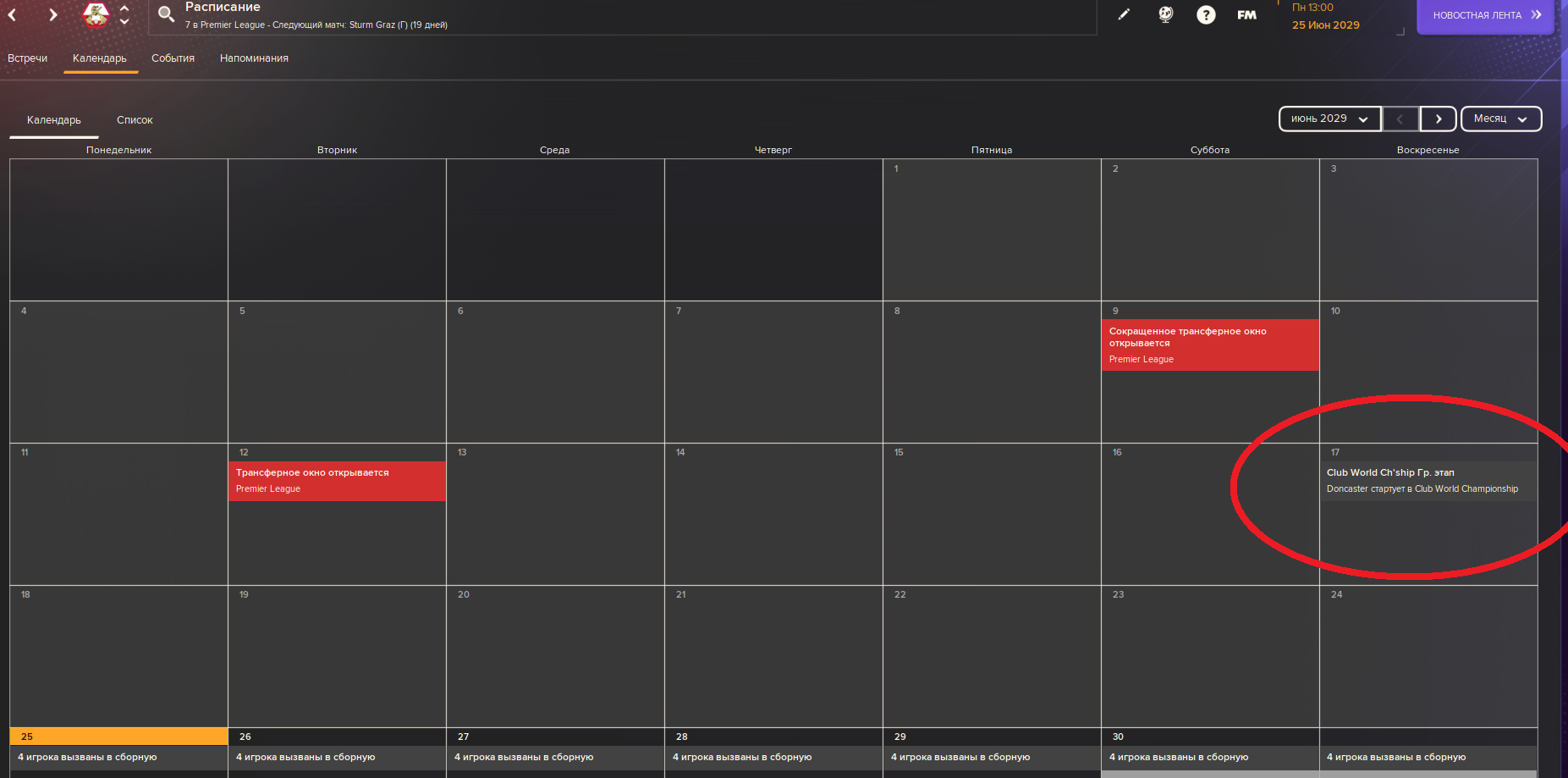Click Doncaster стартует в Club World Championship
Image resolution: width=1568 pixels, height=778 pixels.
tap(1422, 489)
